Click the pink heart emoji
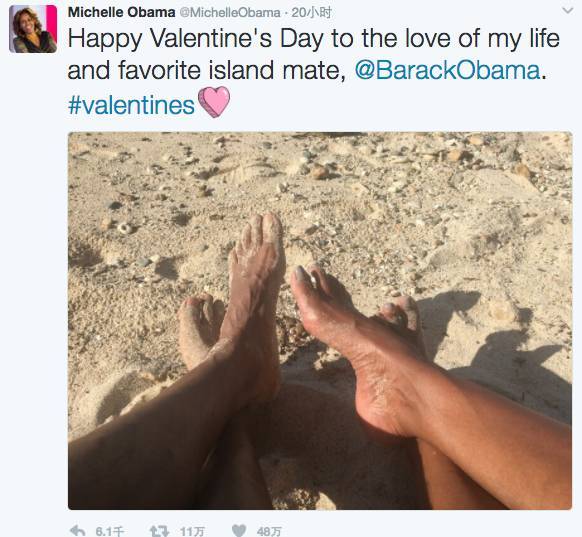The height and width of the screenshot is (537, 582). point(214,102)
